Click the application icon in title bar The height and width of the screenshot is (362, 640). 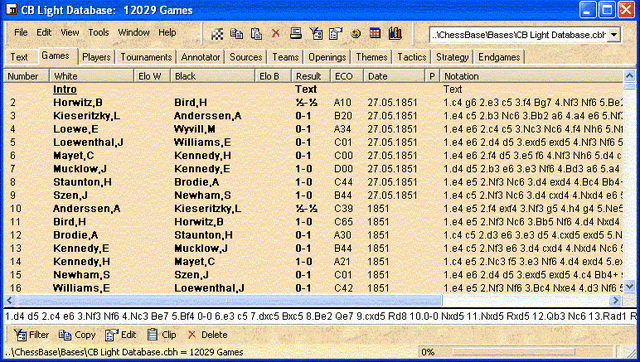11,9
